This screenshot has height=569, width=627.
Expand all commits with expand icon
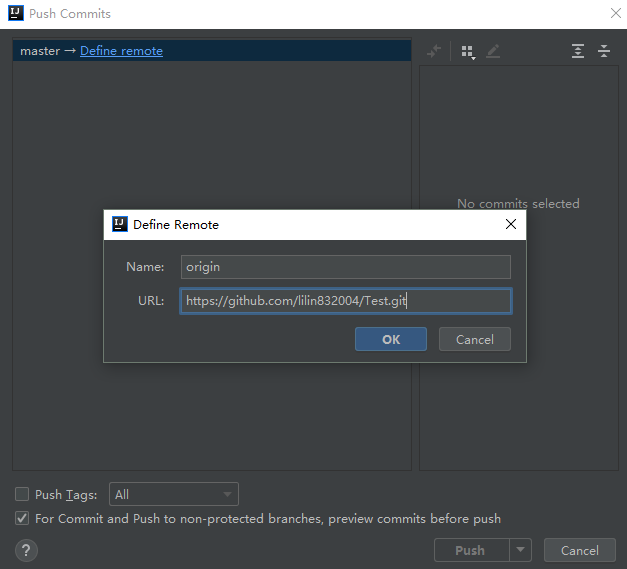pos(578,51)
